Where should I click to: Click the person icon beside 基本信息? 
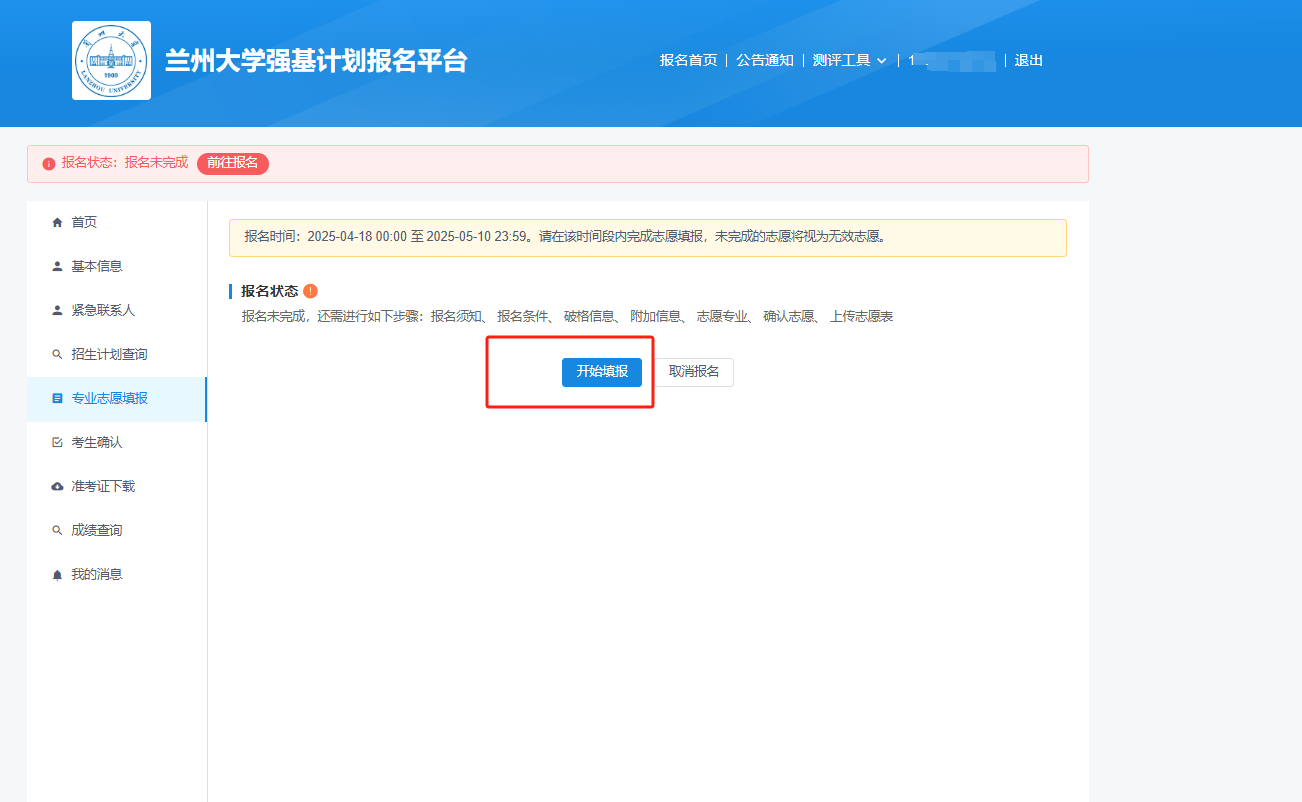tap(57, 267)
